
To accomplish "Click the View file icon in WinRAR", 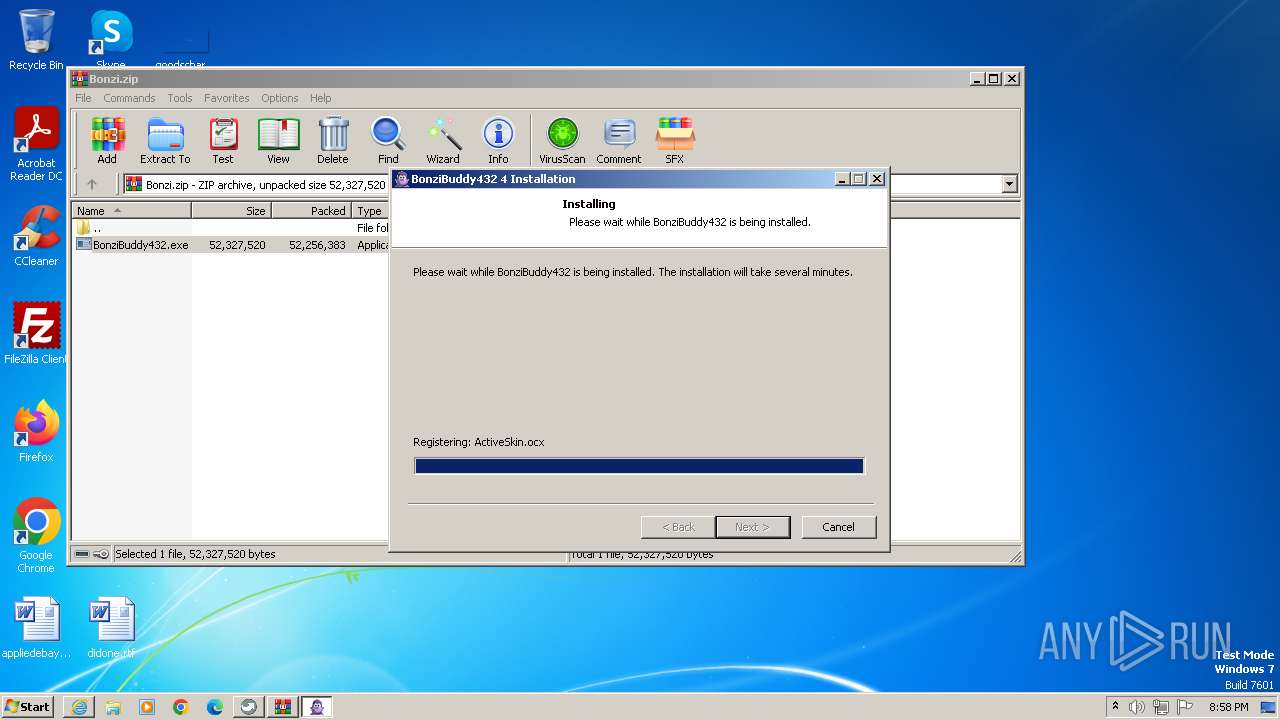I will point(278,140).
